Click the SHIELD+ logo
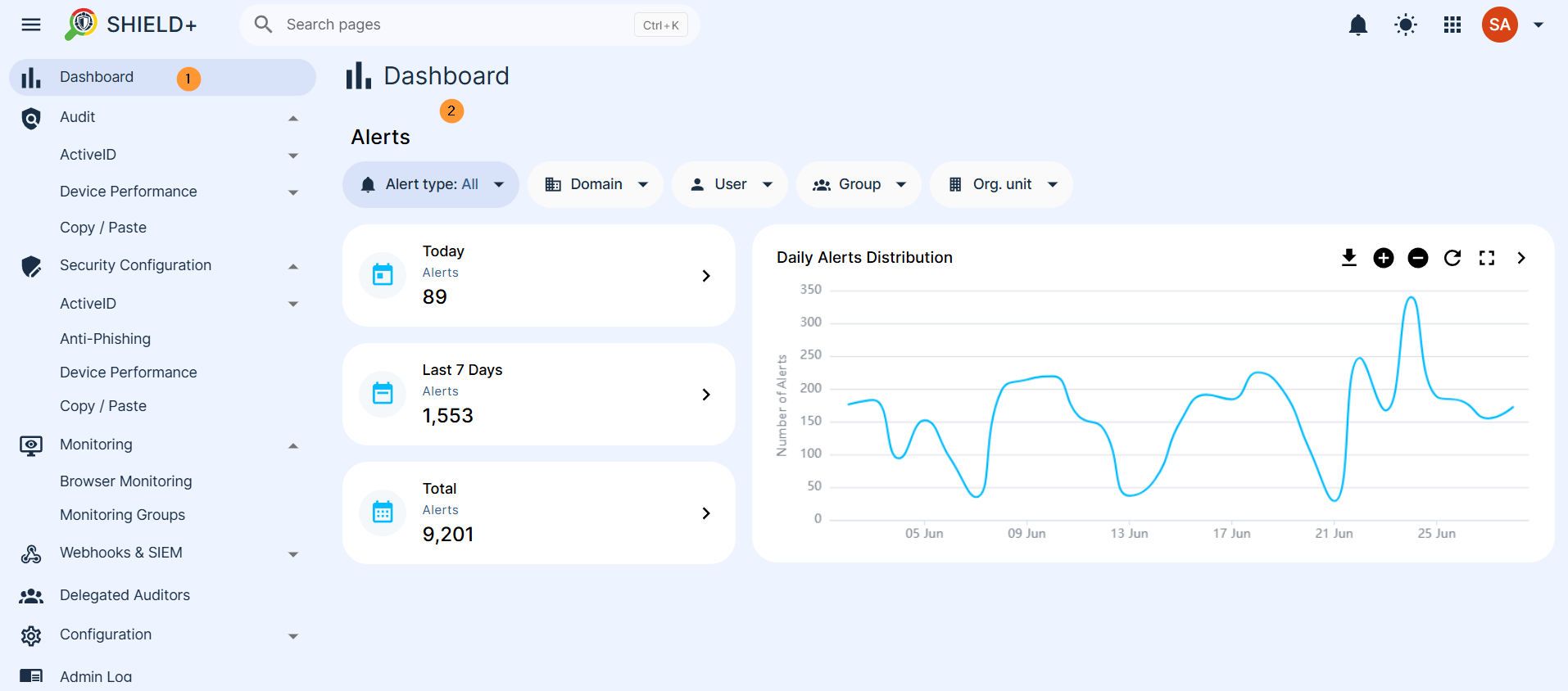This screenshot has width=1568, height=691. [131, 25]
